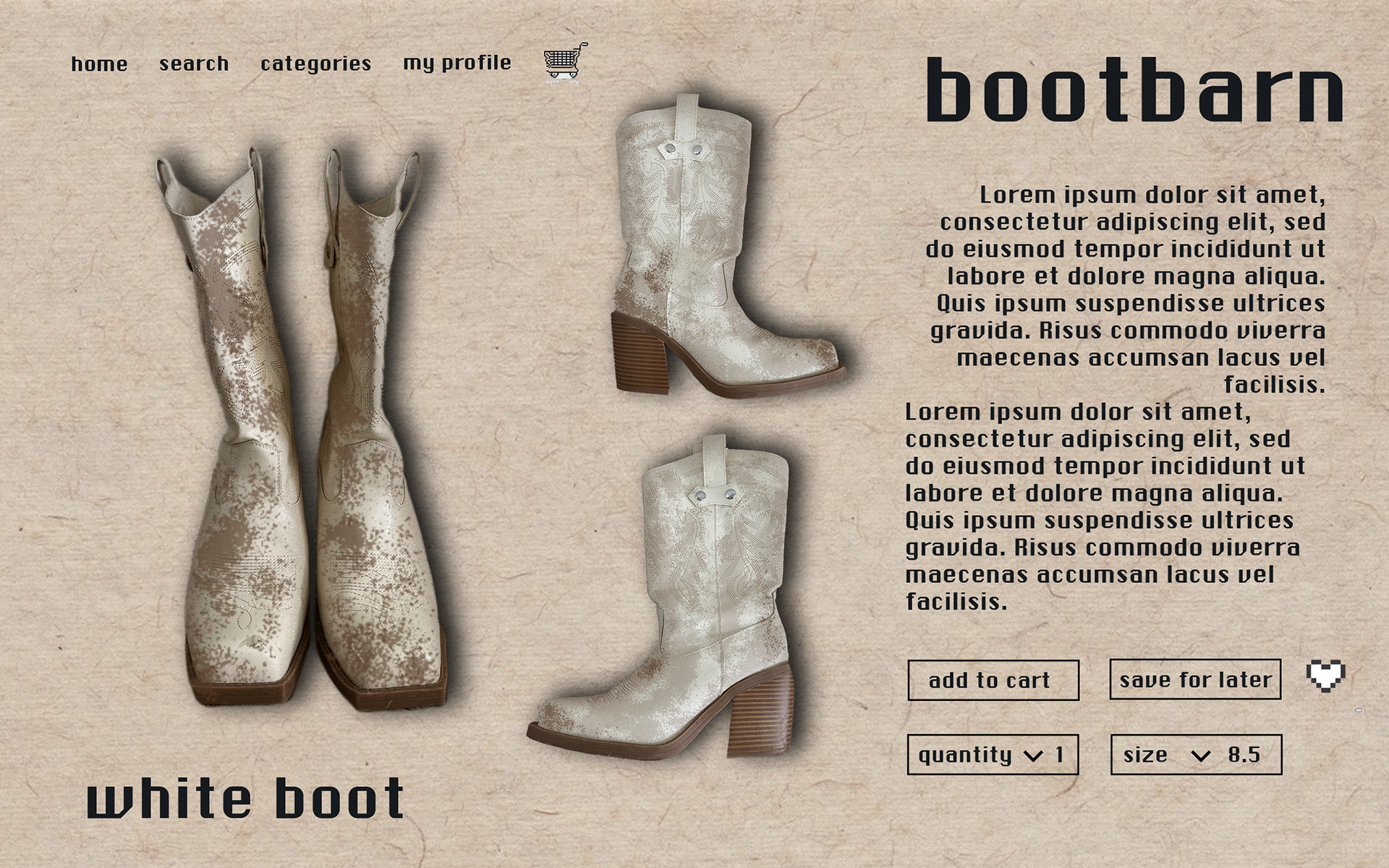Viewport: 1389px width, 868px height.
Task: Click the bootbarn logo
Action: point(1134,90)
